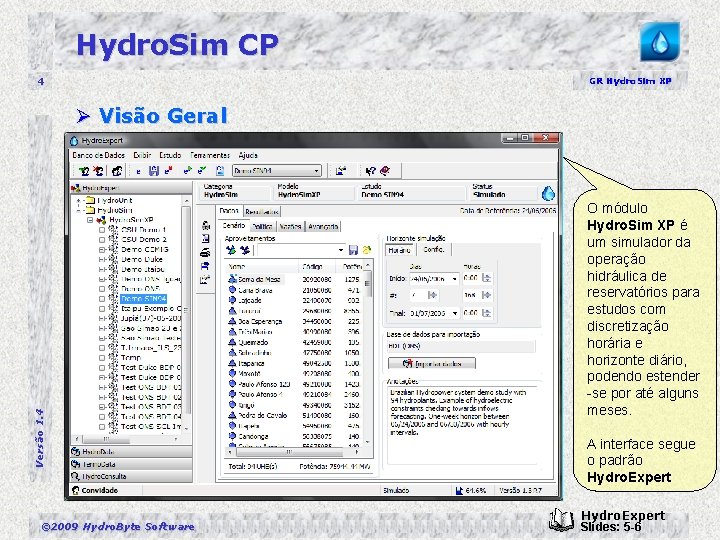Tick the checkbox for CSU Demo 1
Viewport: 720px width, 540px height.
[x=102, y=230]
